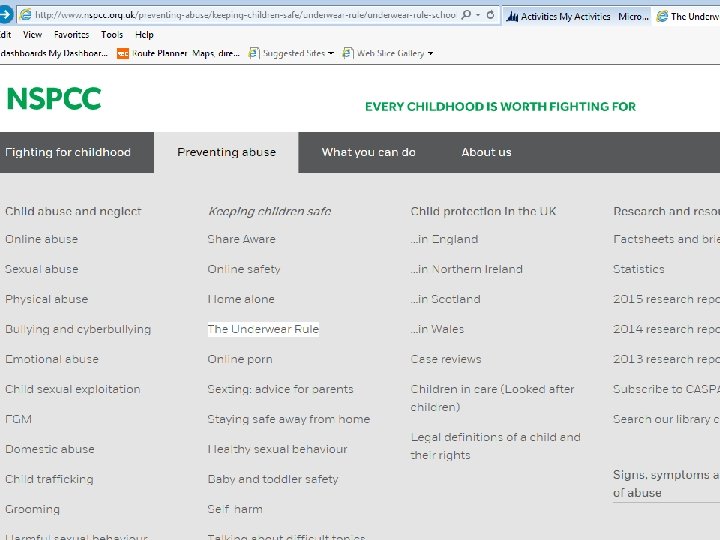Open Online porn link

(240, 360)
